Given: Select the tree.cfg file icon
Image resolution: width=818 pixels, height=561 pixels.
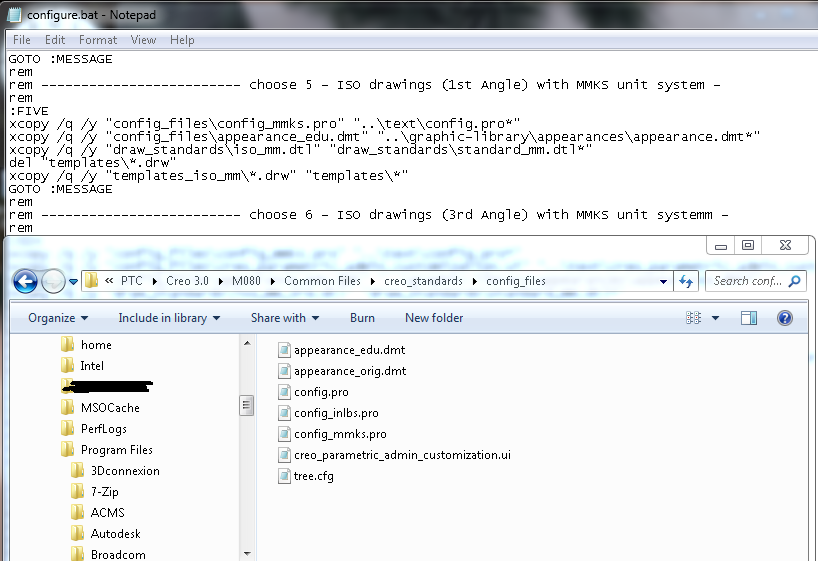Looking at the screenshot, I should pos(284,476).
